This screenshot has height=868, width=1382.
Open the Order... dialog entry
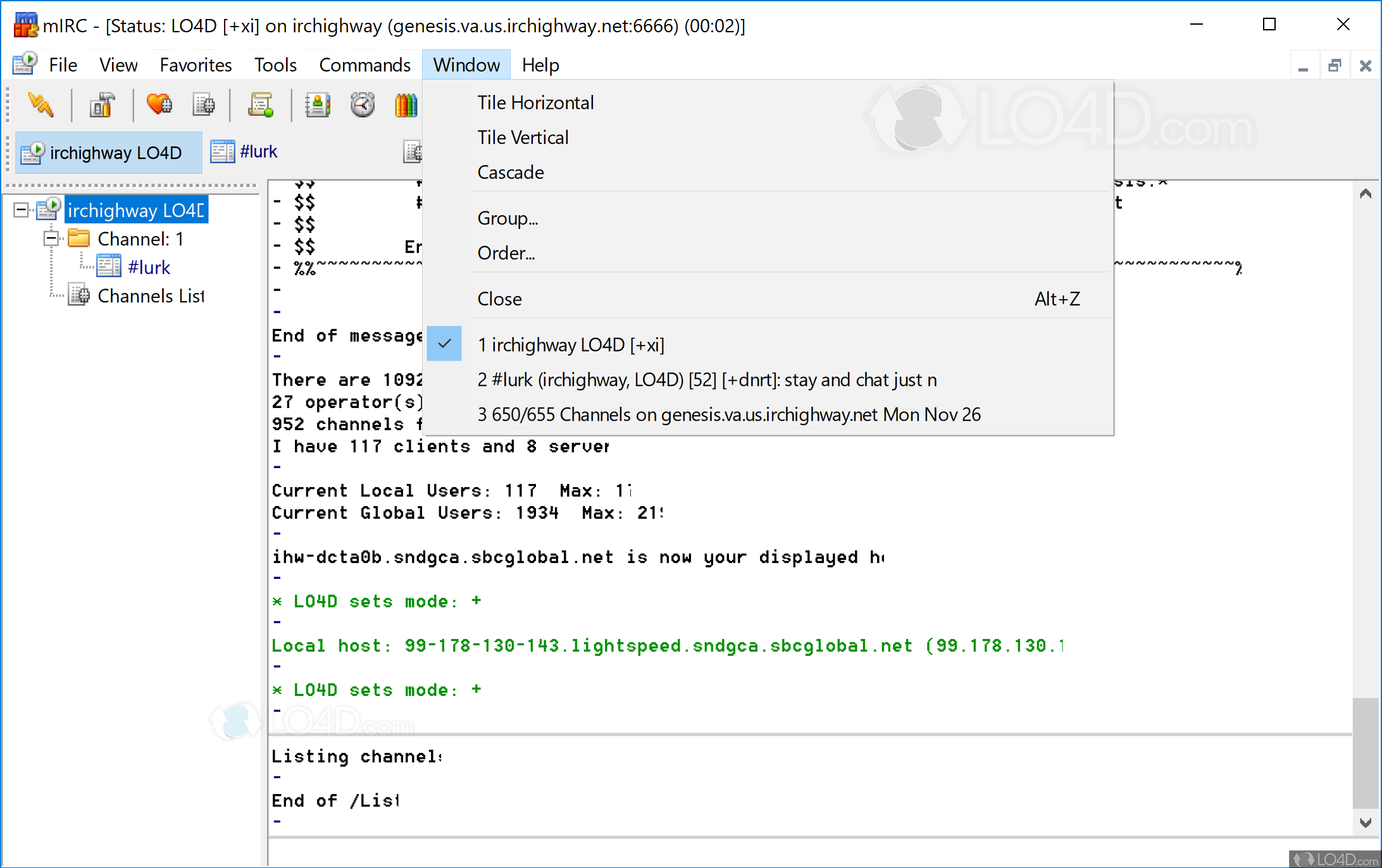click(x=768, y=253)
